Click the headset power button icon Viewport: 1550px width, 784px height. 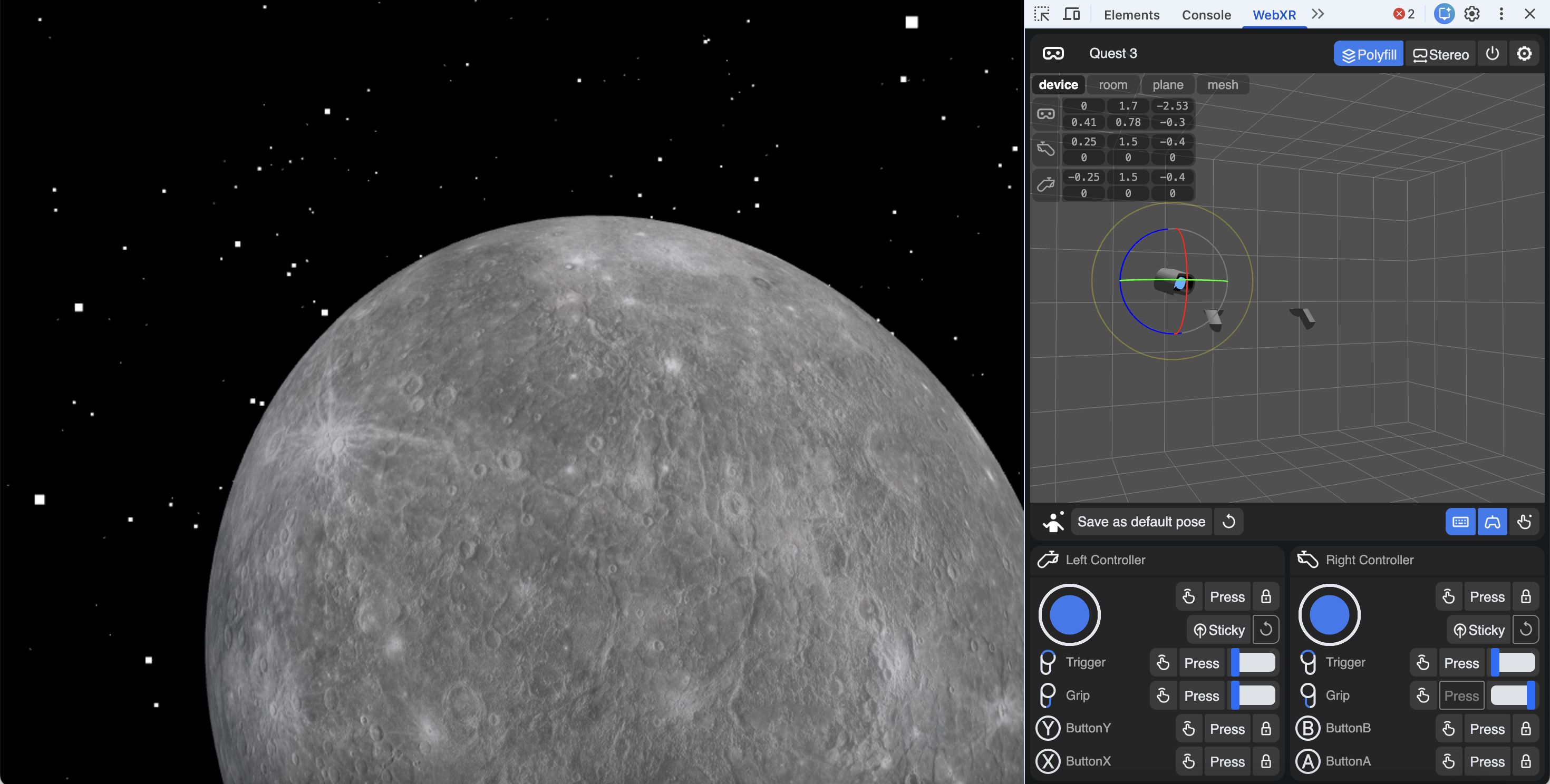point(1492,54)
